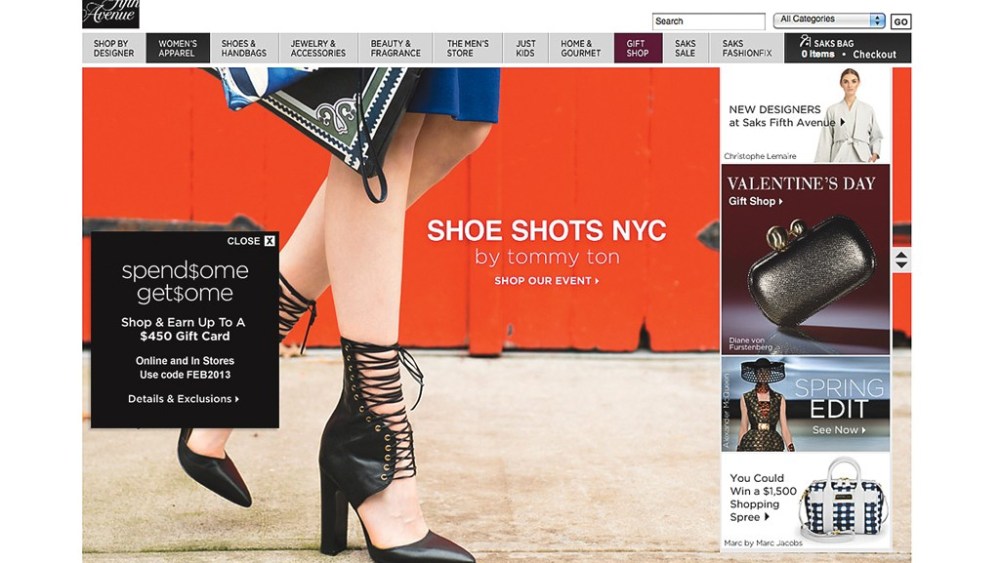Click the Saks Bag shopping bag icon

tap(805, 41)
